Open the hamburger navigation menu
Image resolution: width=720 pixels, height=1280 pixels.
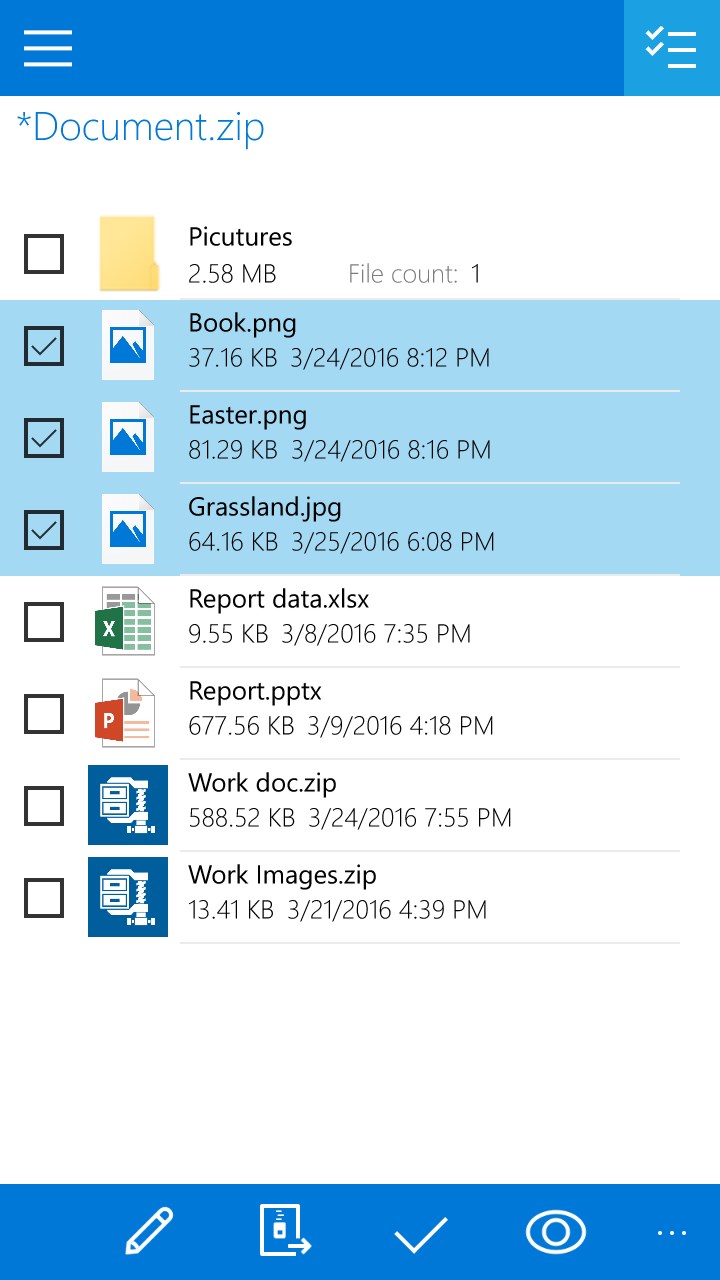(x=47, y=47)
